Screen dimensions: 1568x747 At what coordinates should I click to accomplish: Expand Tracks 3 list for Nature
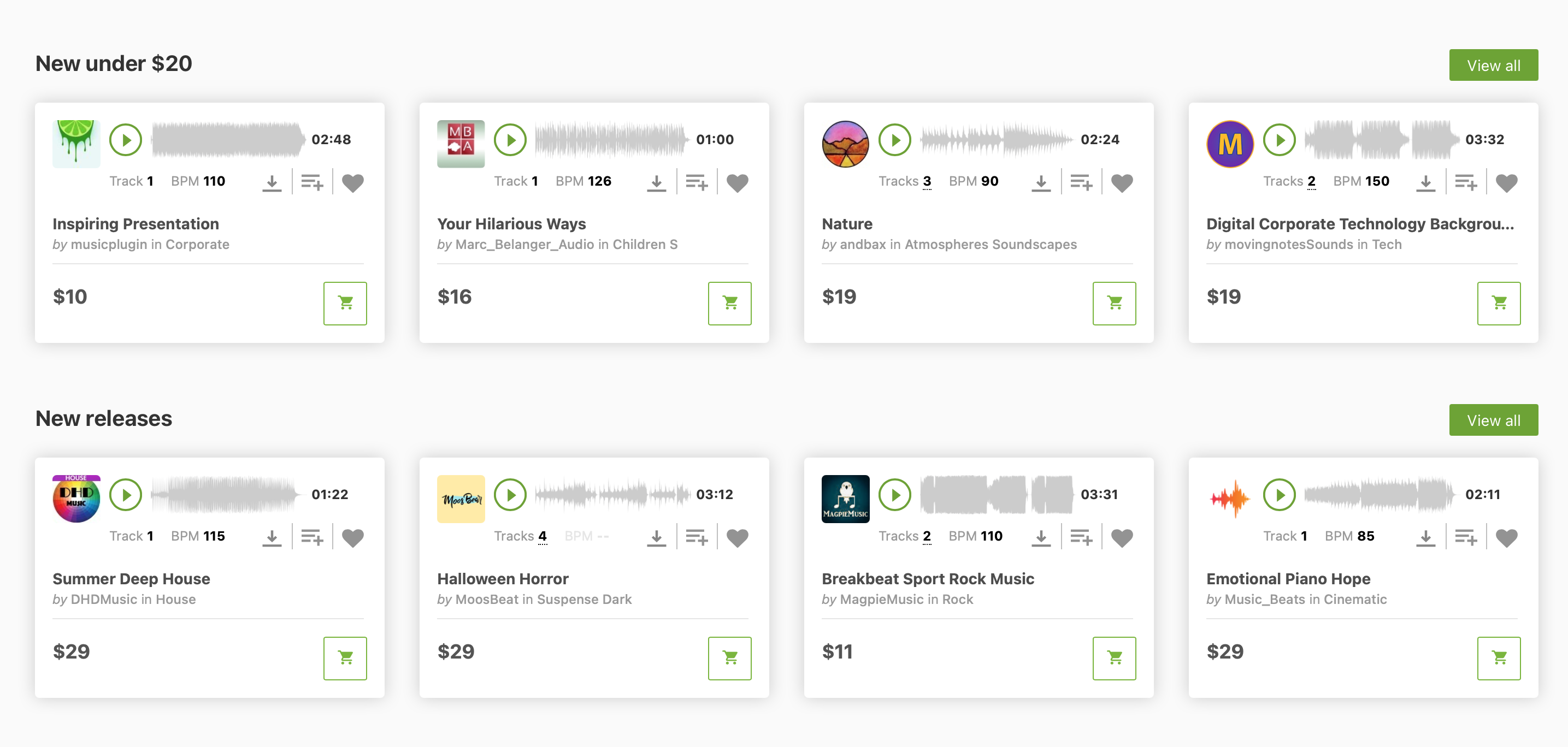click(926, 181)
